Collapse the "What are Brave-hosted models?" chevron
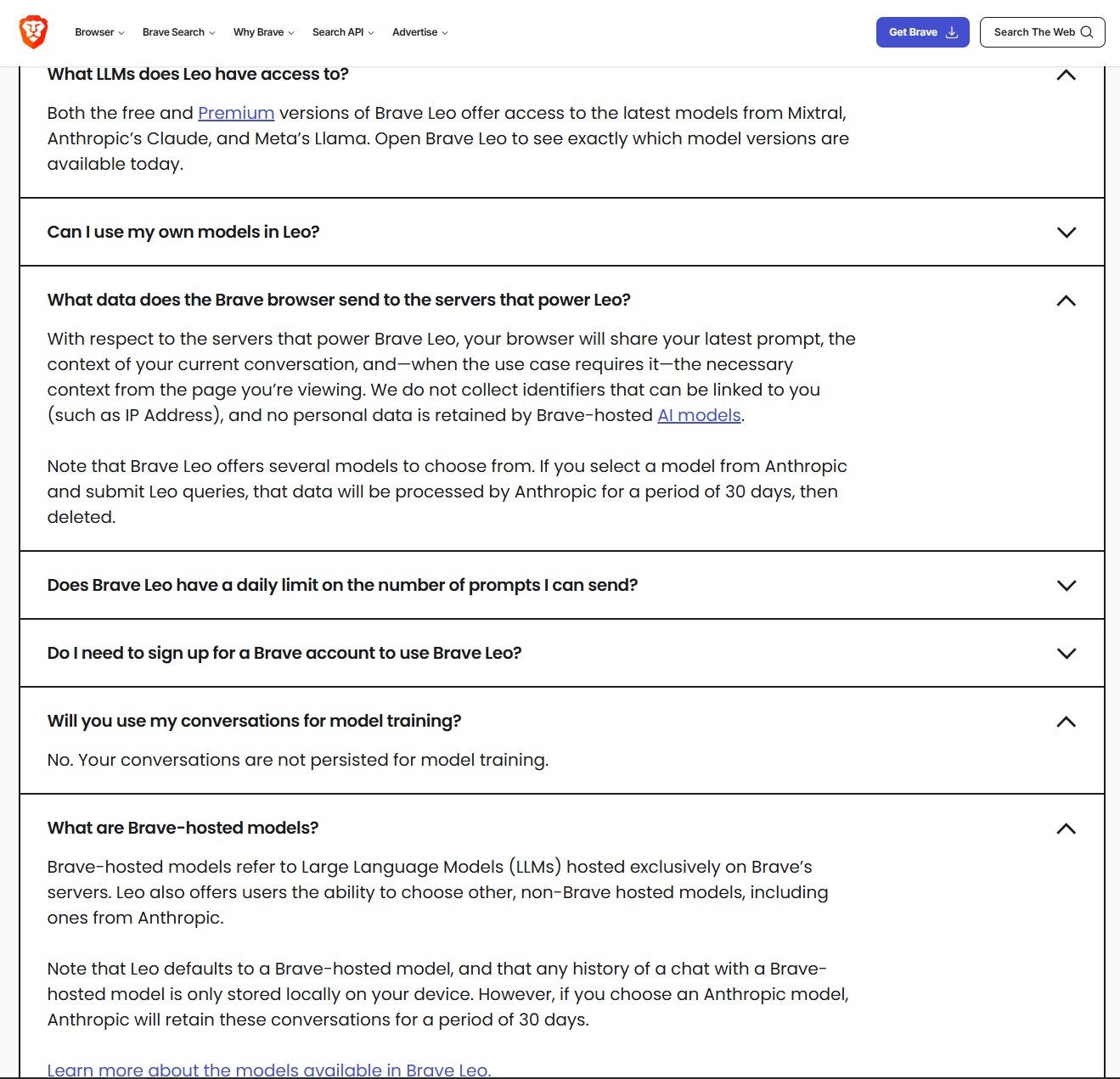 1066,829
